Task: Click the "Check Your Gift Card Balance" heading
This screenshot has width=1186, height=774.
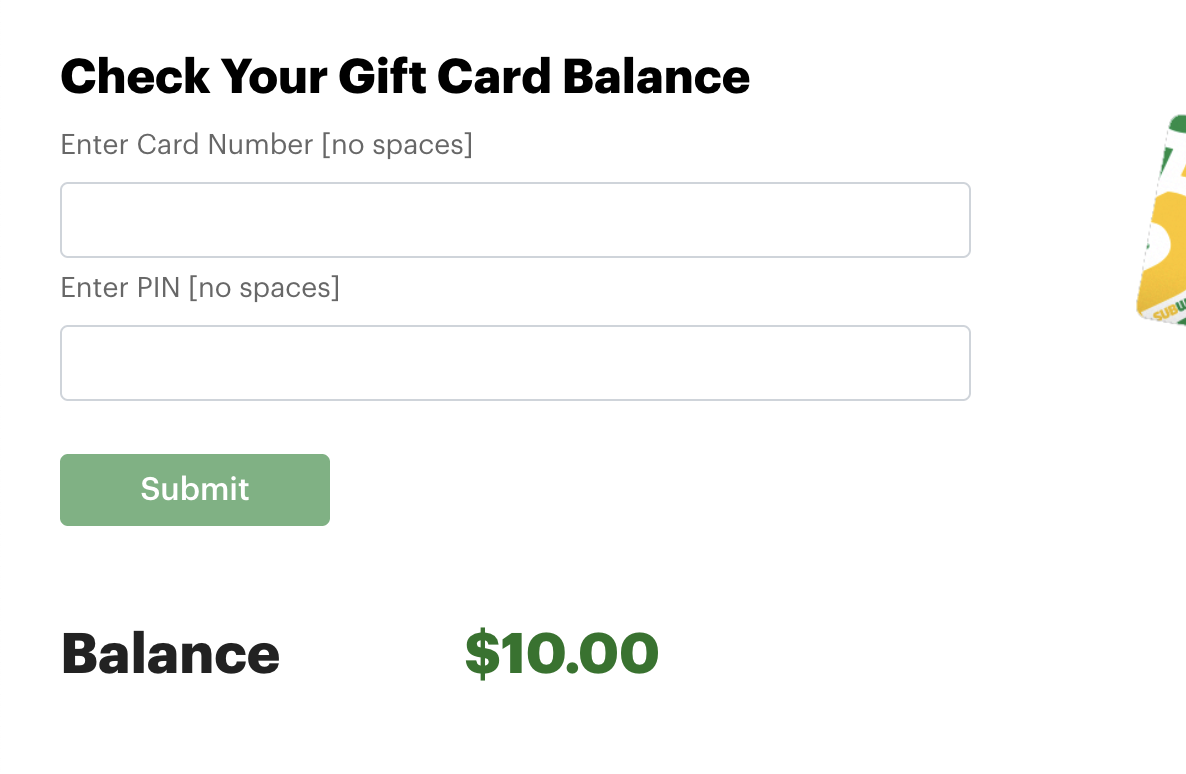Action: [x=405, y=77]
